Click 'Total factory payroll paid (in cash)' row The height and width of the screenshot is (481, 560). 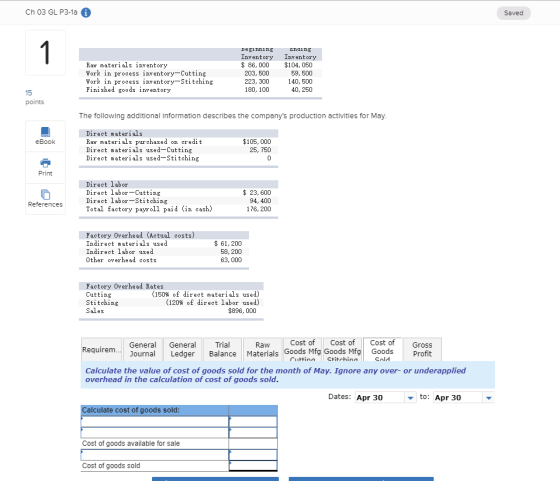(178, 209)
